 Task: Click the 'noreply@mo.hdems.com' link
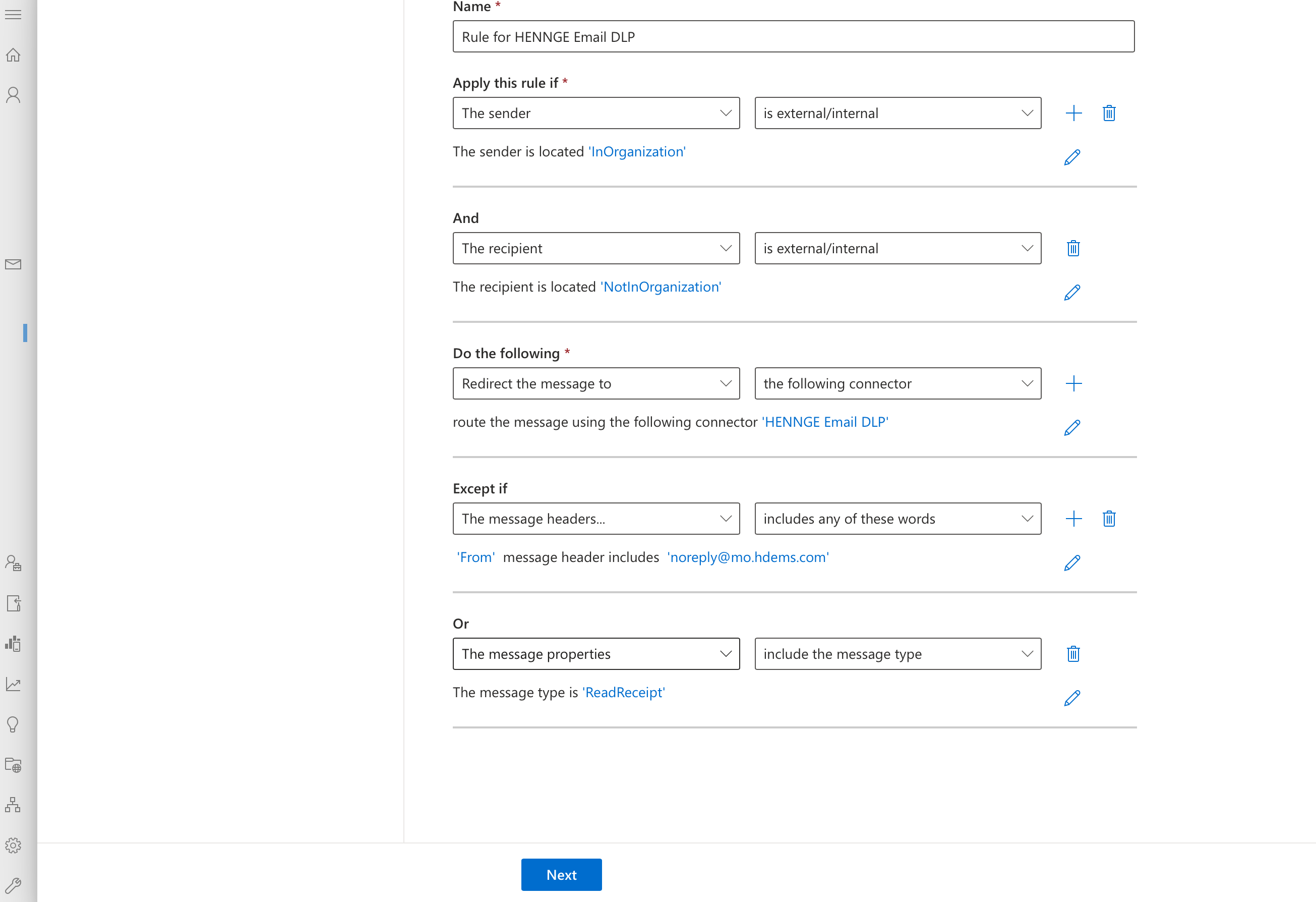pos(748,557)
